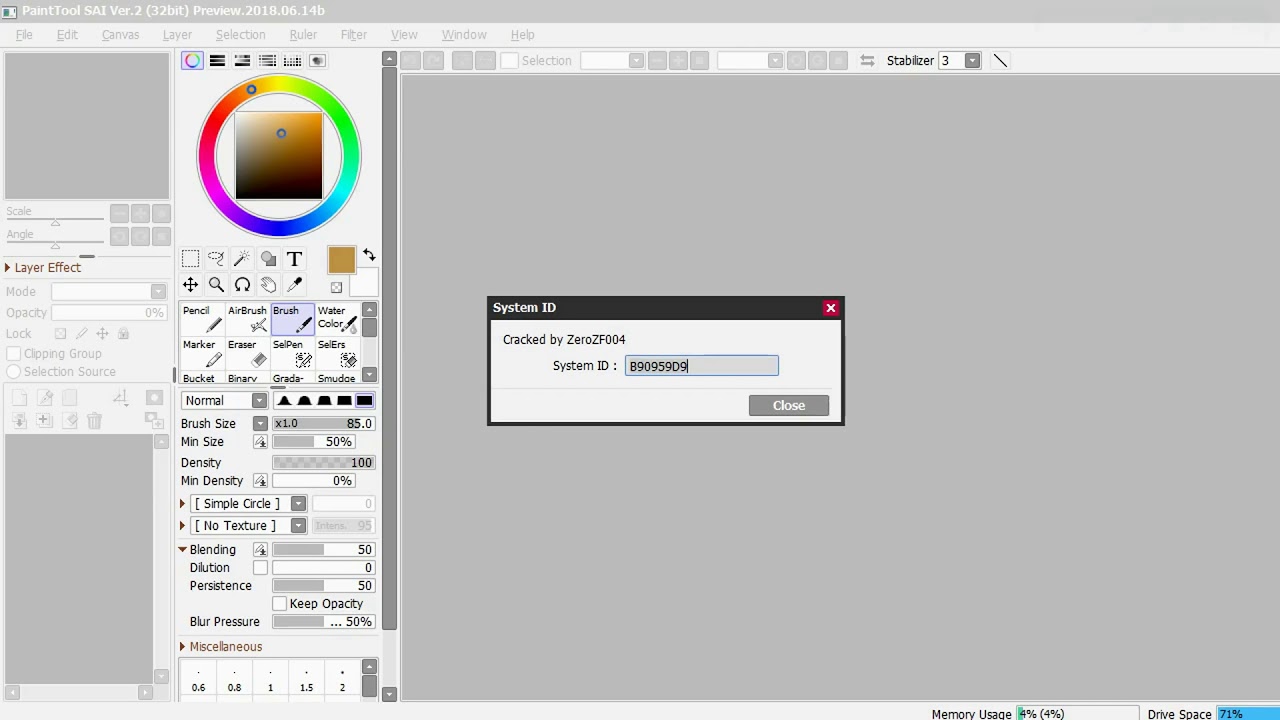Show the color wheel panel
The width and height of the screenshot is (1280, 720).
click(x=192, y=61)
